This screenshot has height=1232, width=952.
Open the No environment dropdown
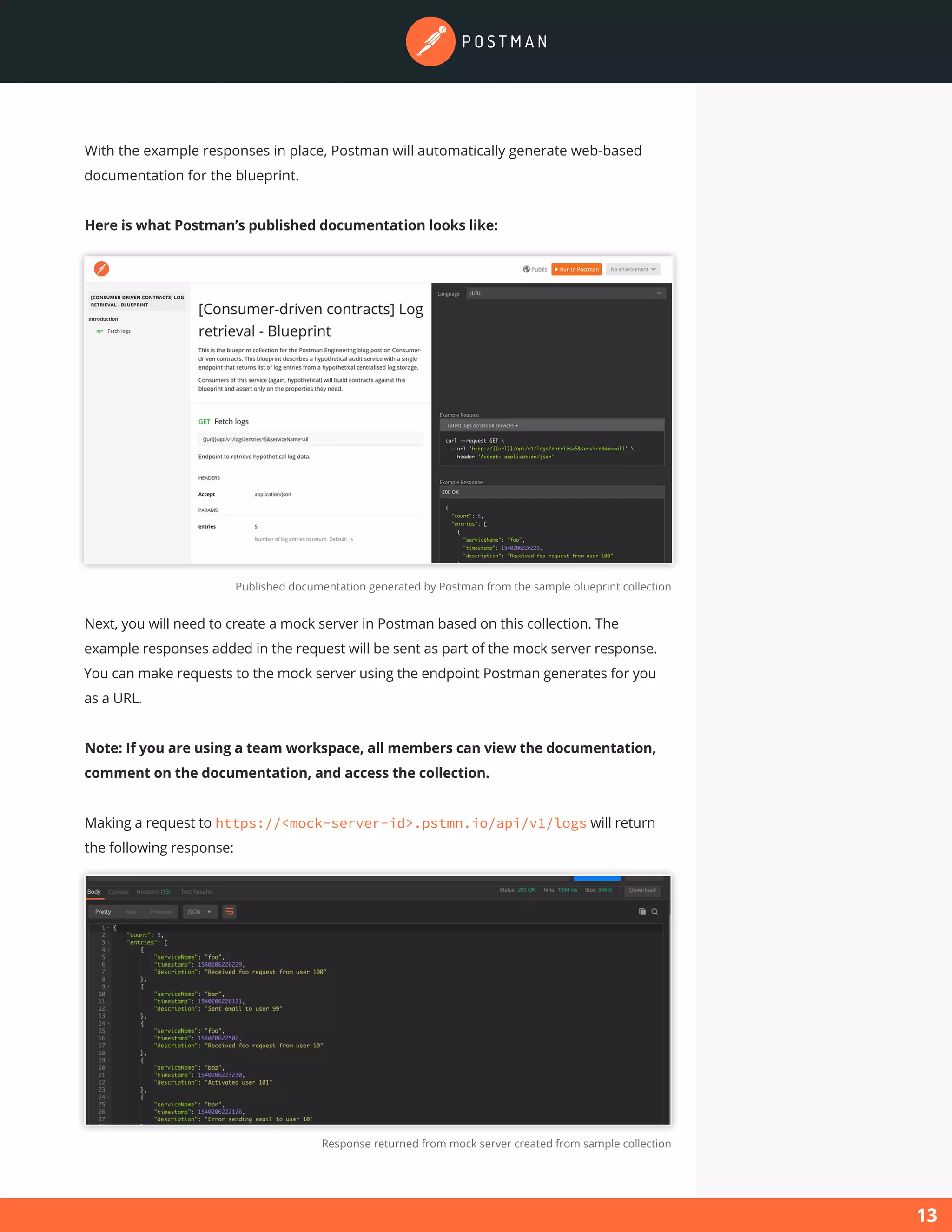click(x=633, y=269)
